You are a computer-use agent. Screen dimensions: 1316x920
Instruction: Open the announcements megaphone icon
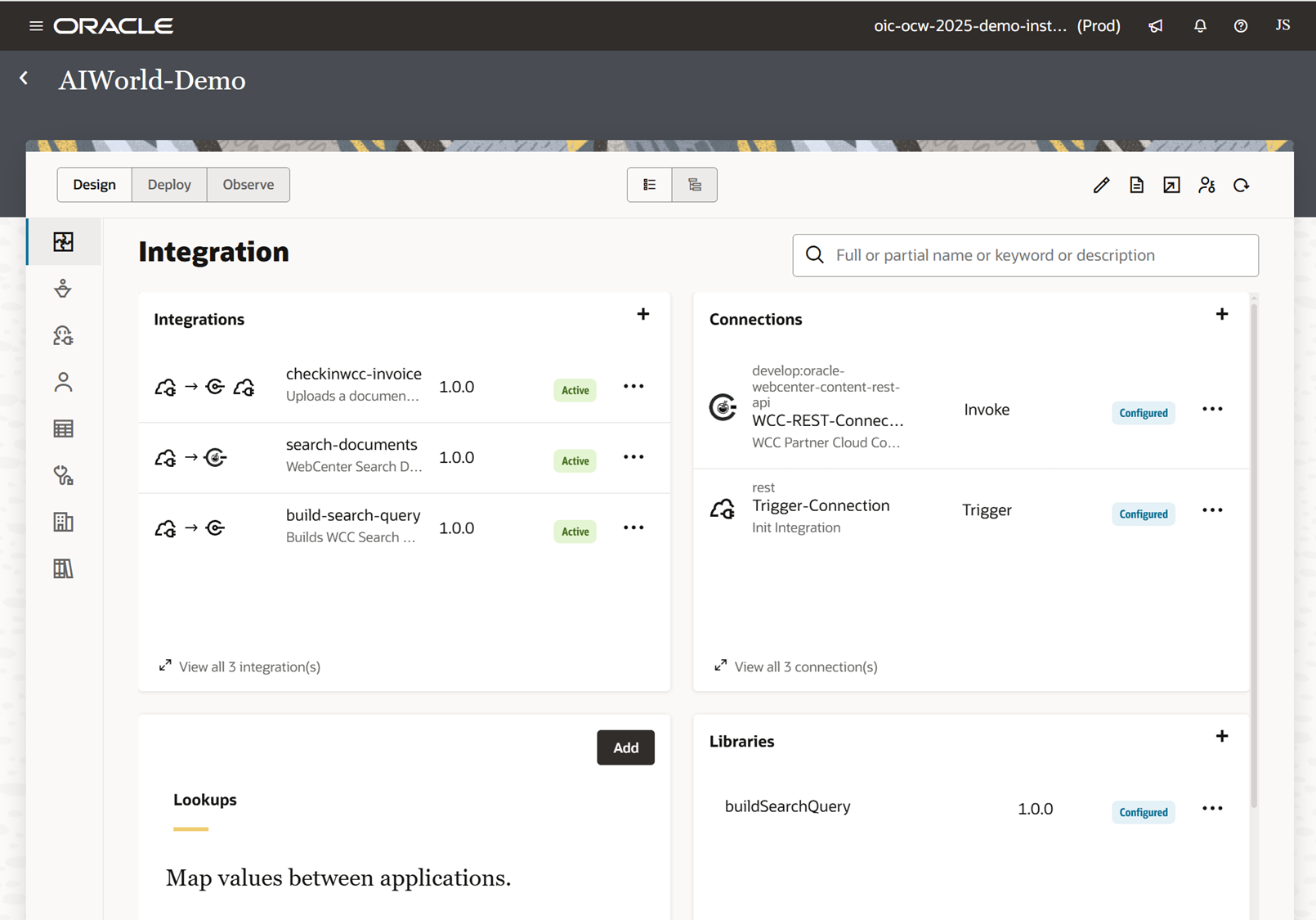[1155, 25]
